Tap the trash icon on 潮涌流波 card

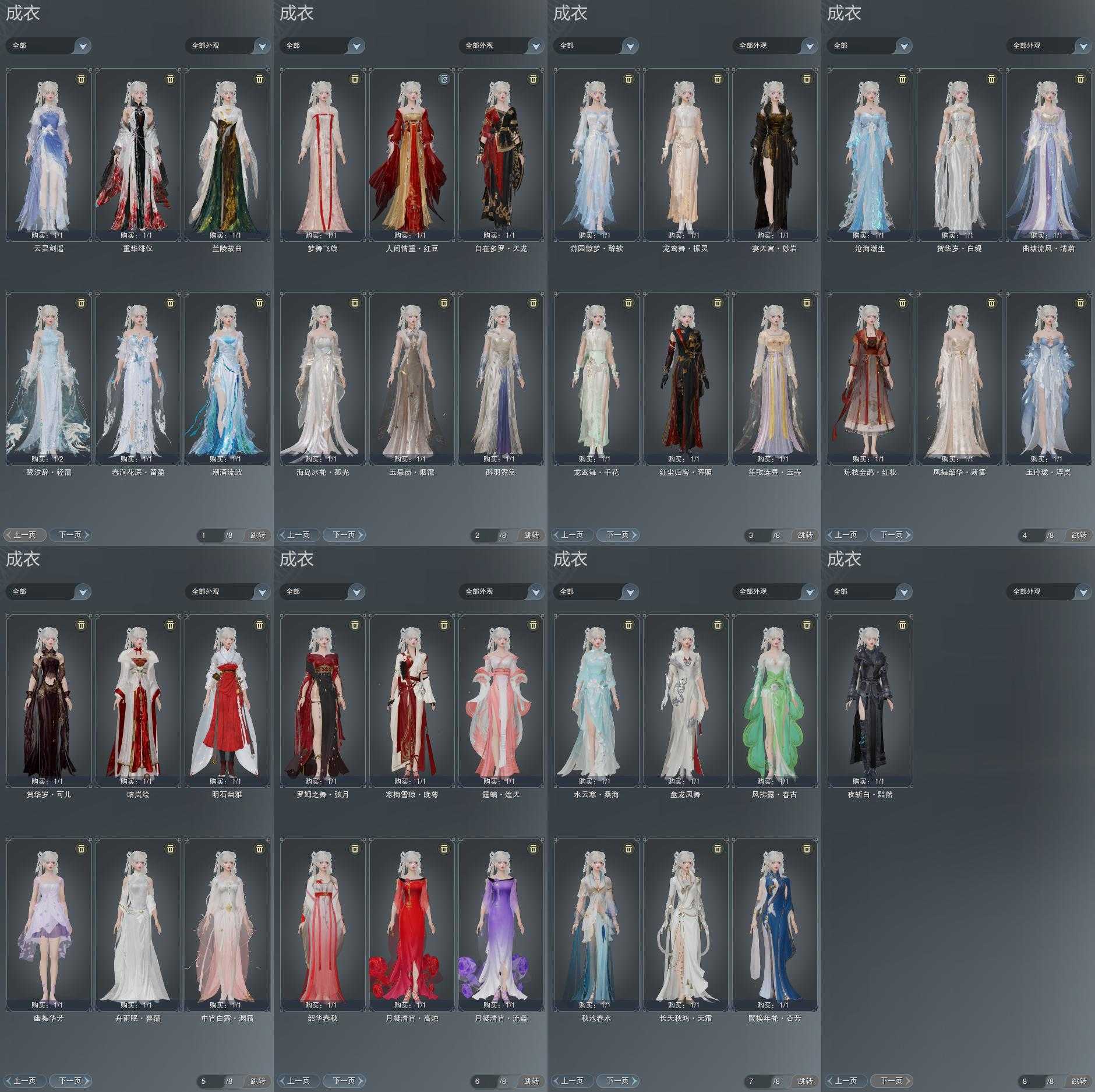259,302
